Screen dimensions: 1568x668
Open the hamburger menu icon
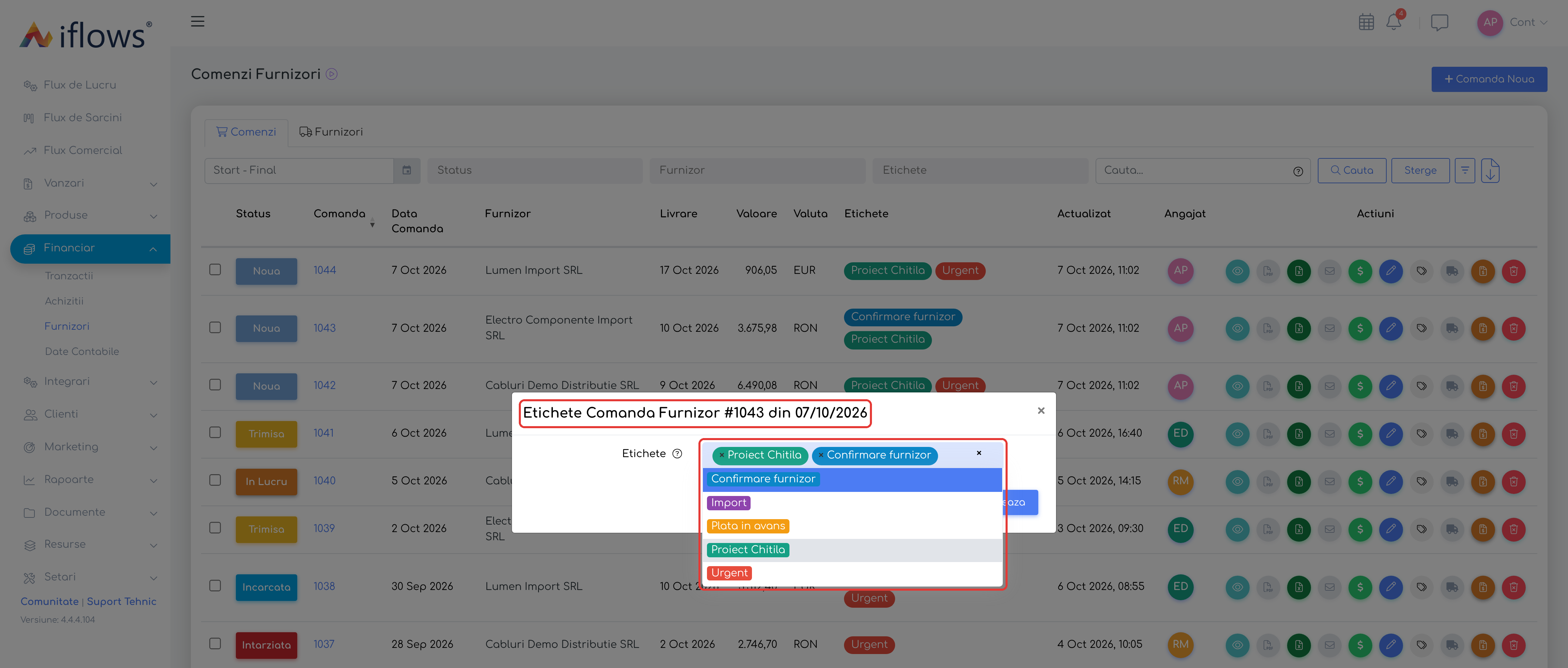pos(197,21)
